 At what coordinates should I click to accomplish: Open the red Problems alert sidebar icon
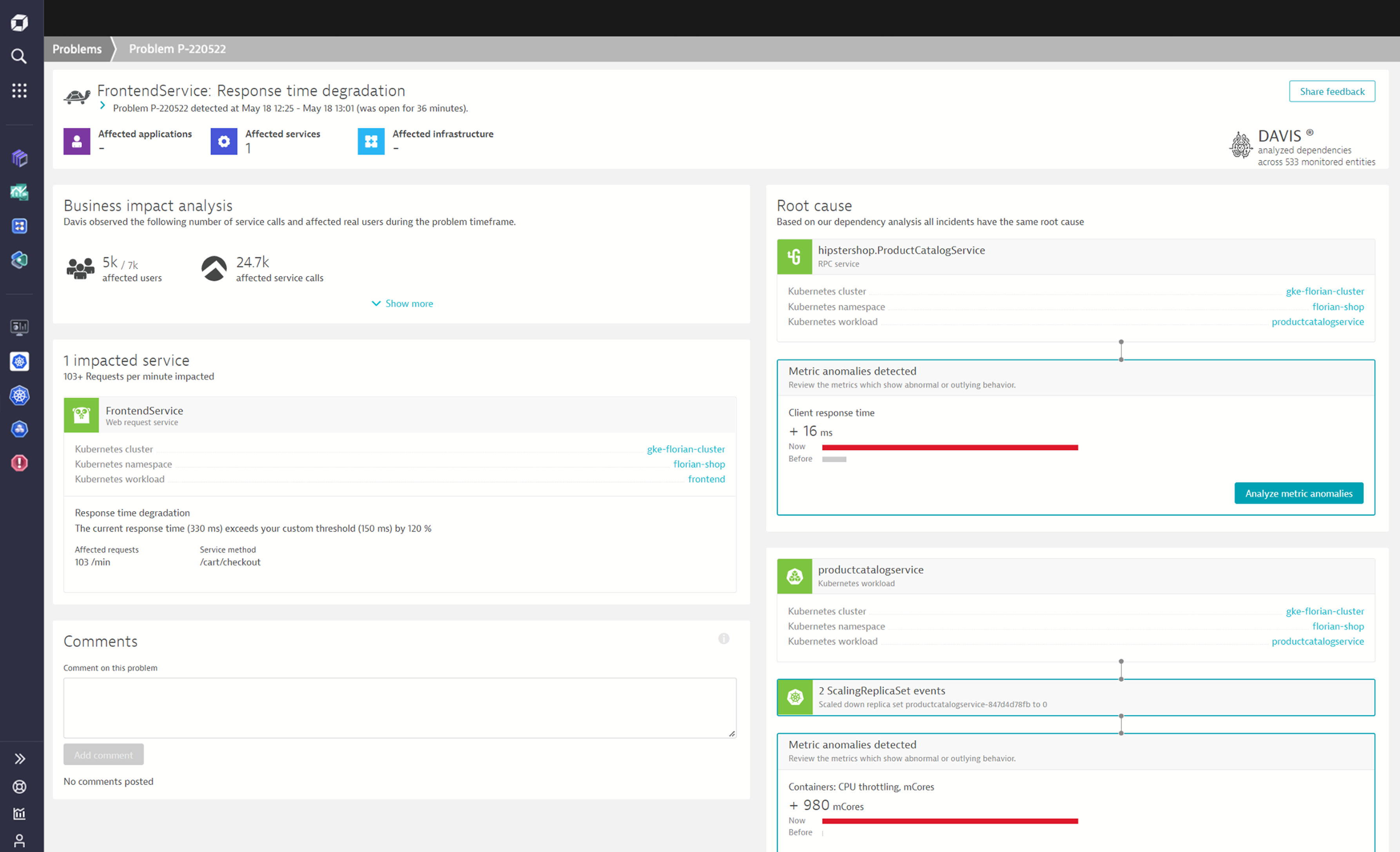[19, 463]
